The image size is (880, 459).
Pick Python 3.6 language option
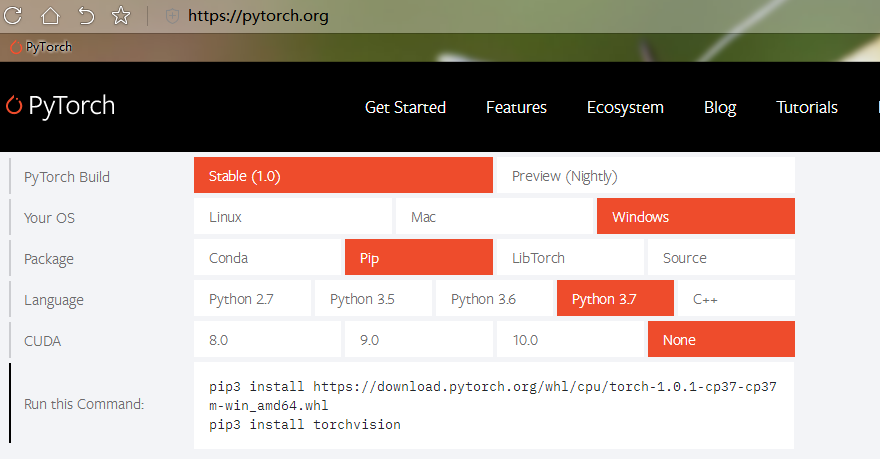(494, 299)
